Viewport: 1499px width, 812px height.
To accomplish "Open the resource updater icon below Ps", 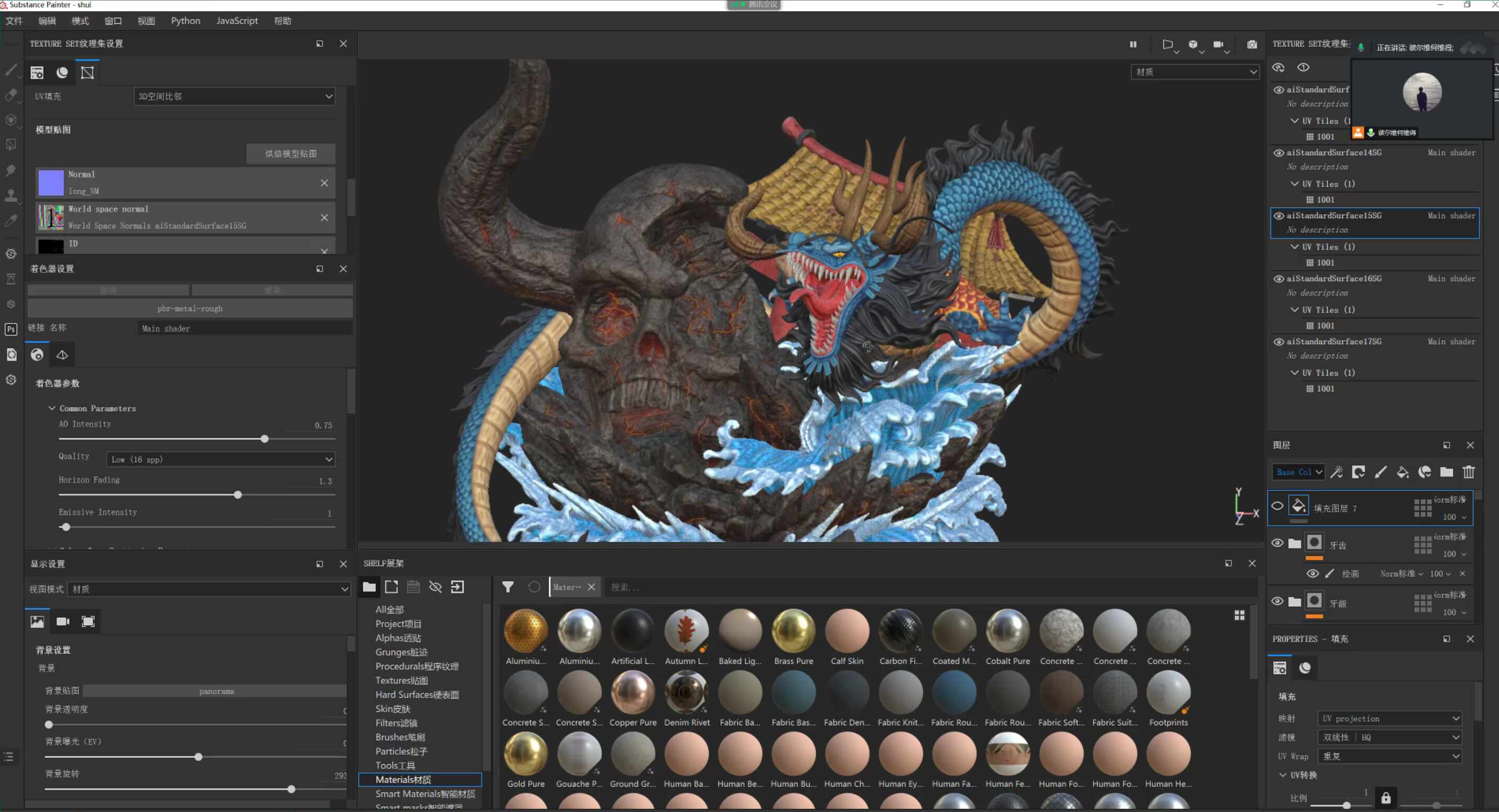I will click(x=11, y=355).
